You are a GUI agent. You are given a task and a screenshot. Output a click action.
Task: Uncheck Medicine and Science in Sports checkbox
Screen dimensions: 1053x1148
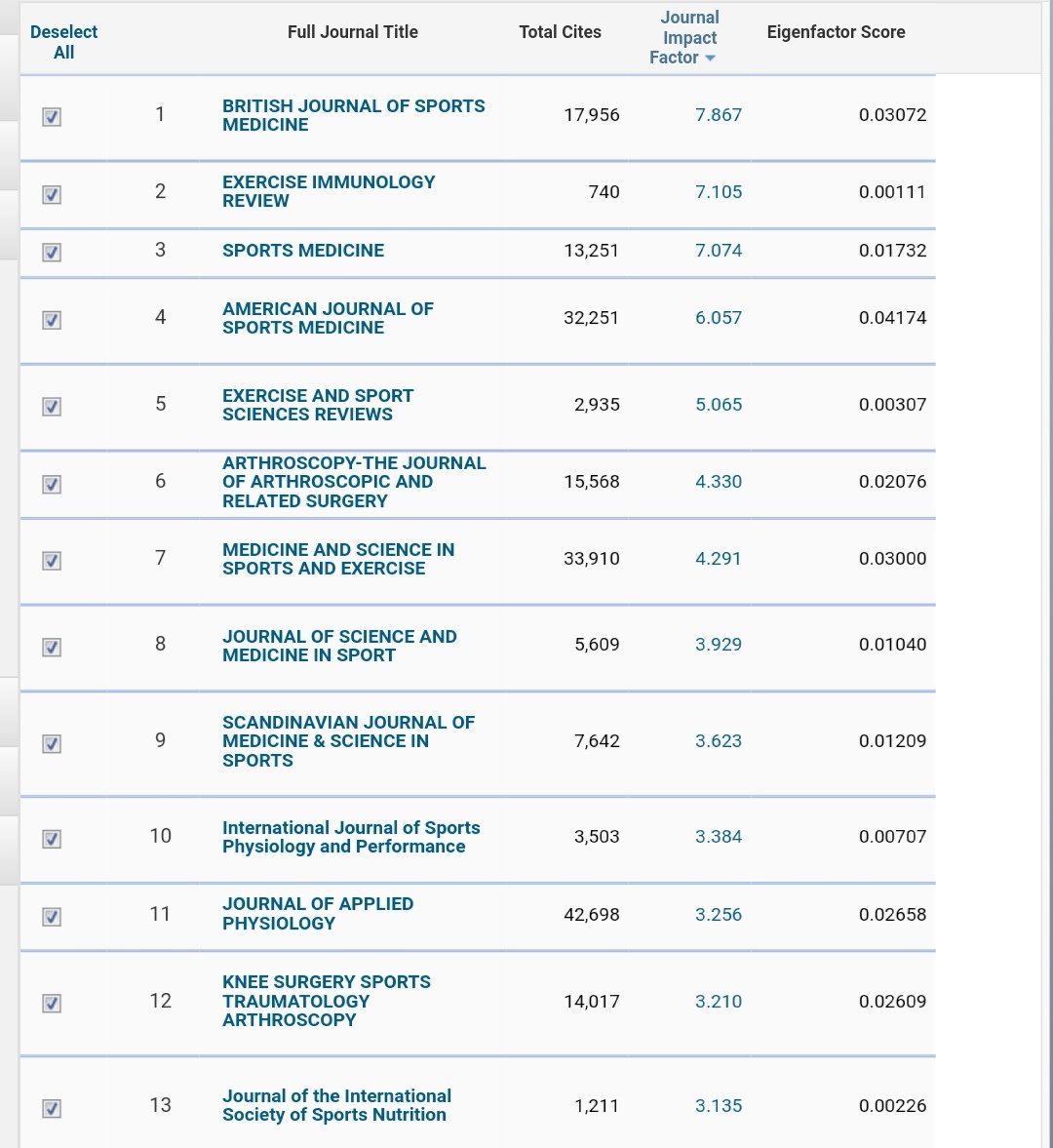click(x=52, y=561)
